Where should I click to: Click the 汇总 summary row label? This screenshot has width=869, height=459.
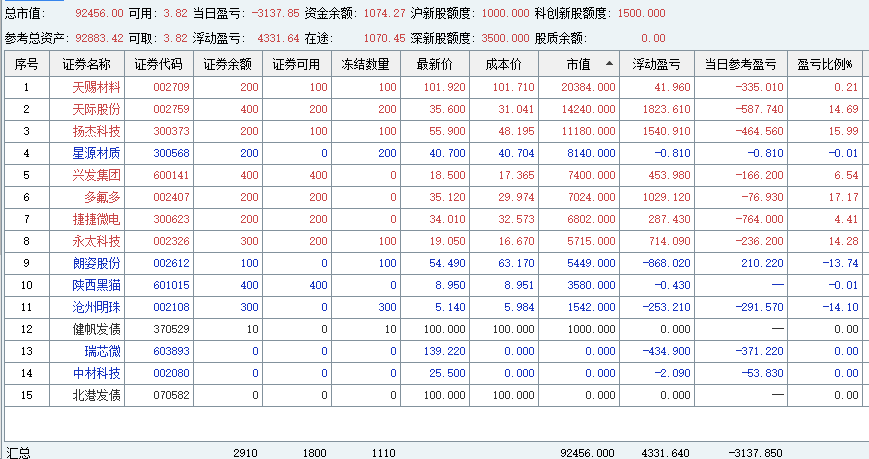tap(18, 453)
